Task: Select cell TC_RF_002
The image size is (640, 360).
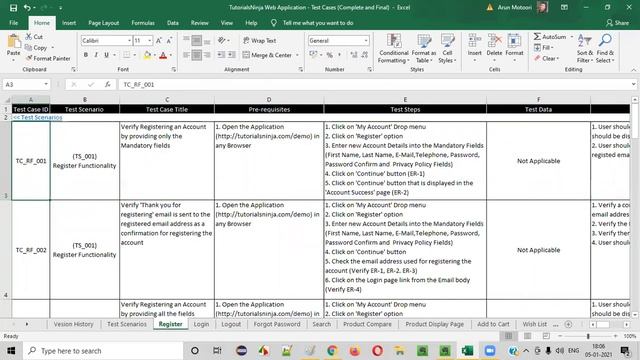Action: 31,250
